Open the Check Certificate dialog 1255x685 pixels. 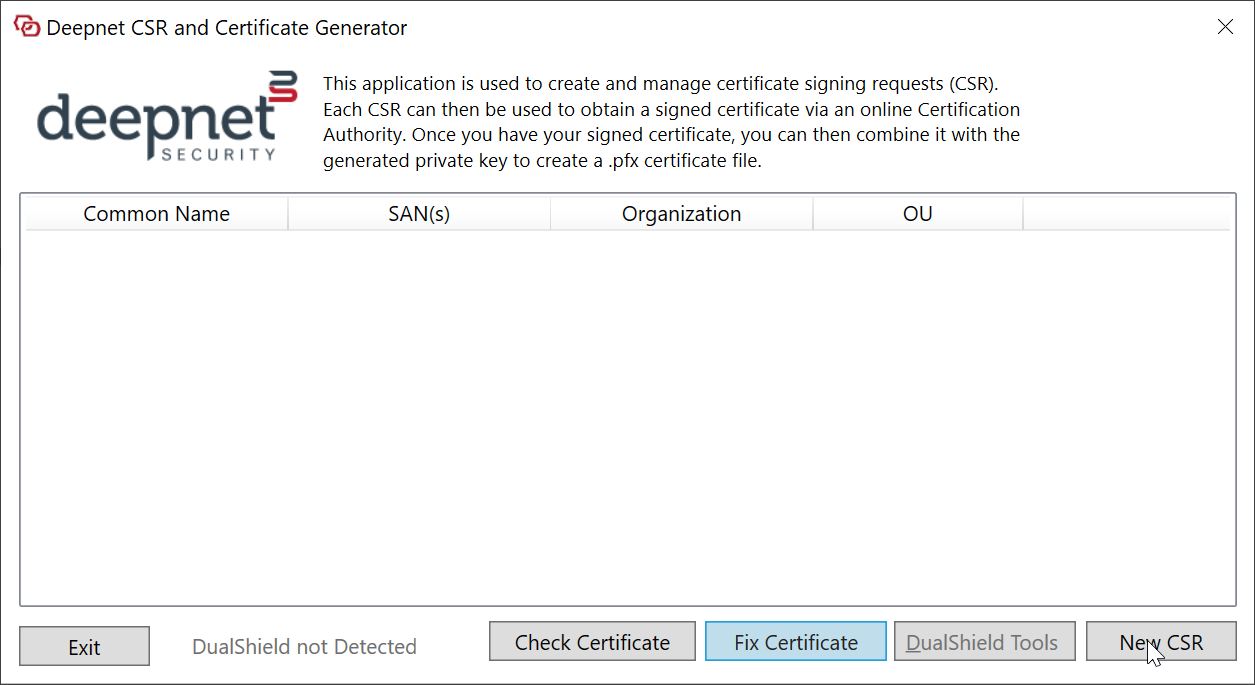pos(592,642)
